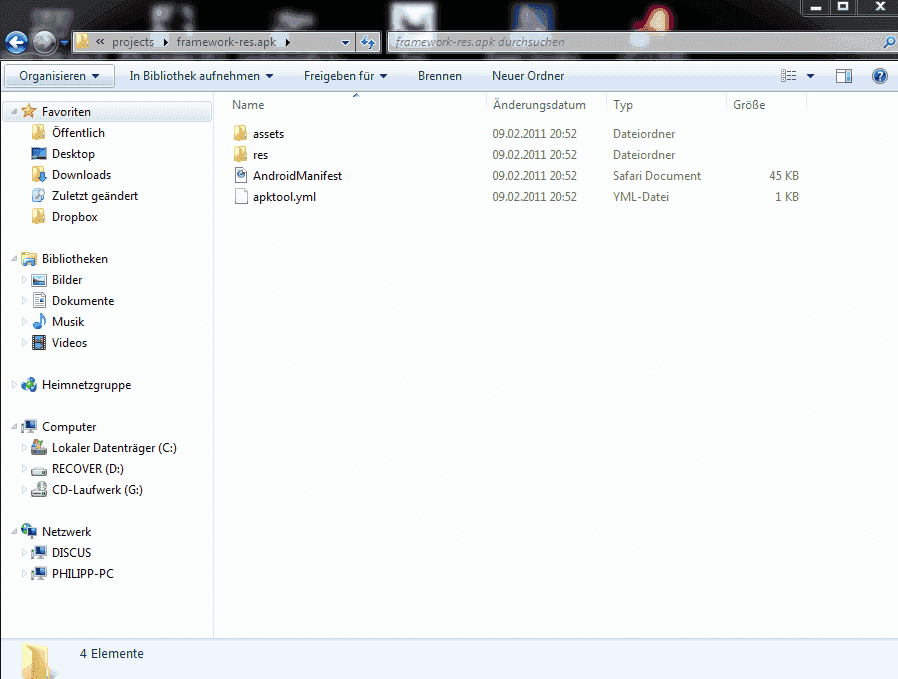This screenshot has height=679, width=898.
Task: Click the Dokumente library icon
Action: [38, 301]
